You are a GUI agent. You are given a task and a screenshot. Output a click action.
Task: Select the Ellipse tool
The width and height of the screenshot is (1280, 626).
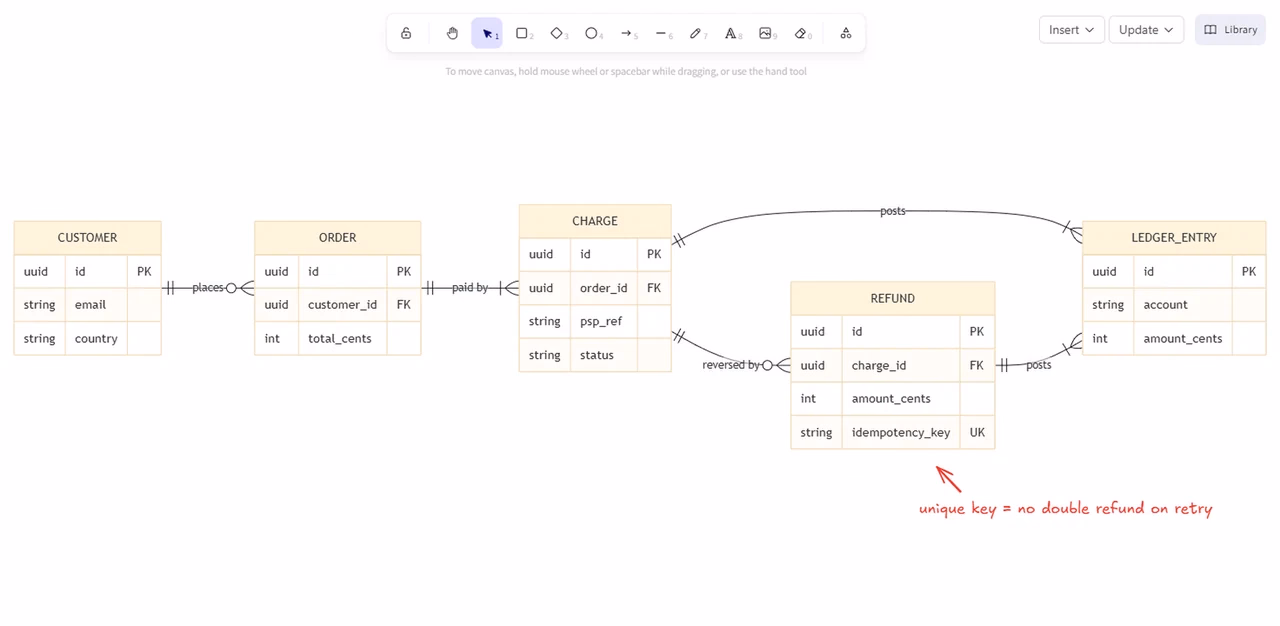(592, 33)
